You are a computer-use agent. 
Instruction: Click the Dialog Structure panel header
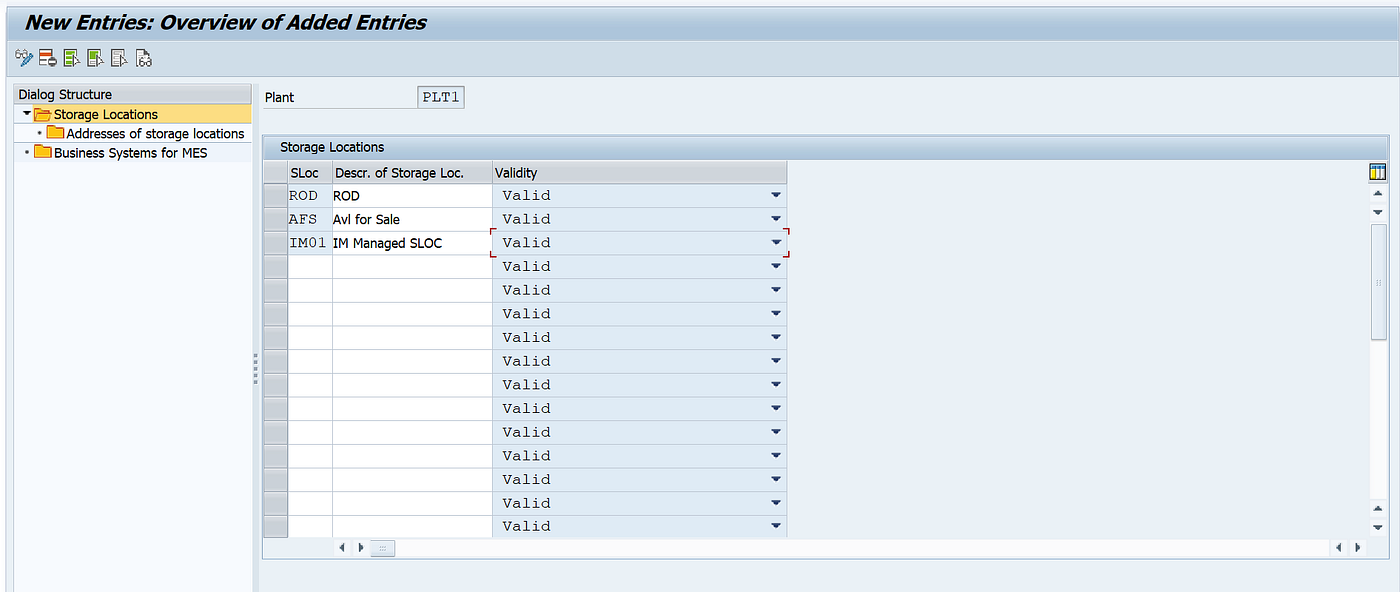tap(133, 94)
